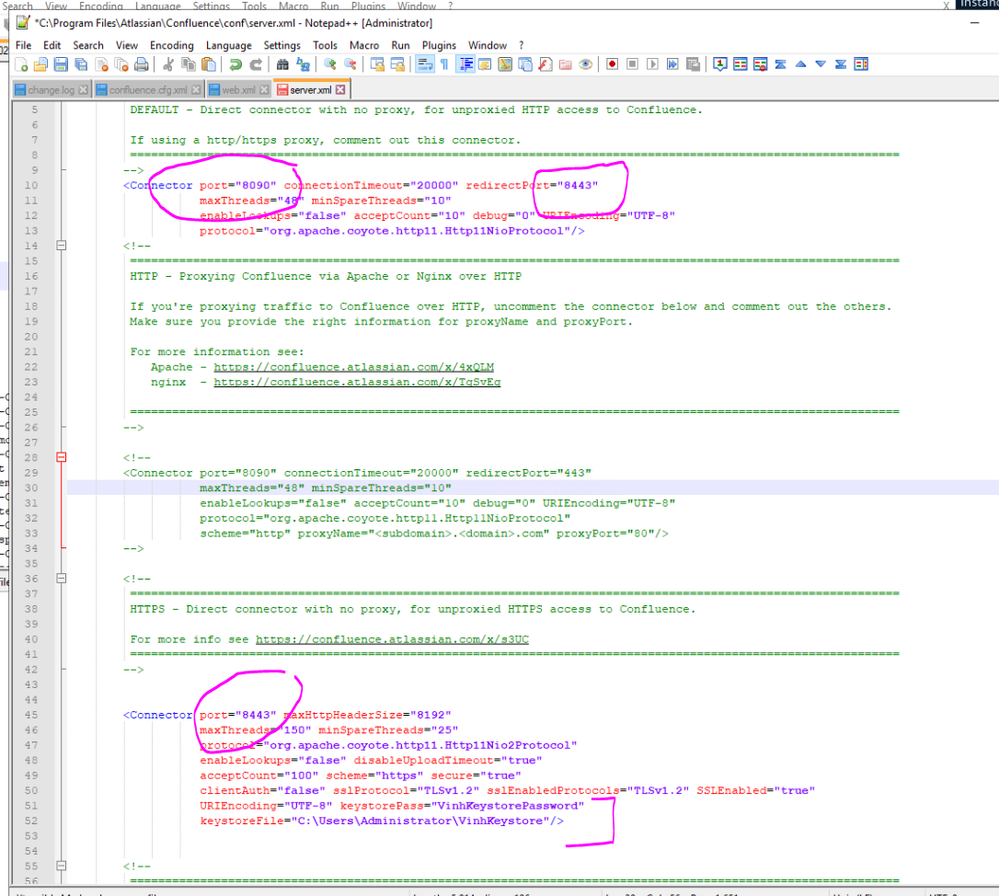This screenshot has width=999, height=896.
Task: Start macro recording with red dot icon
Action: click(612, 64)
